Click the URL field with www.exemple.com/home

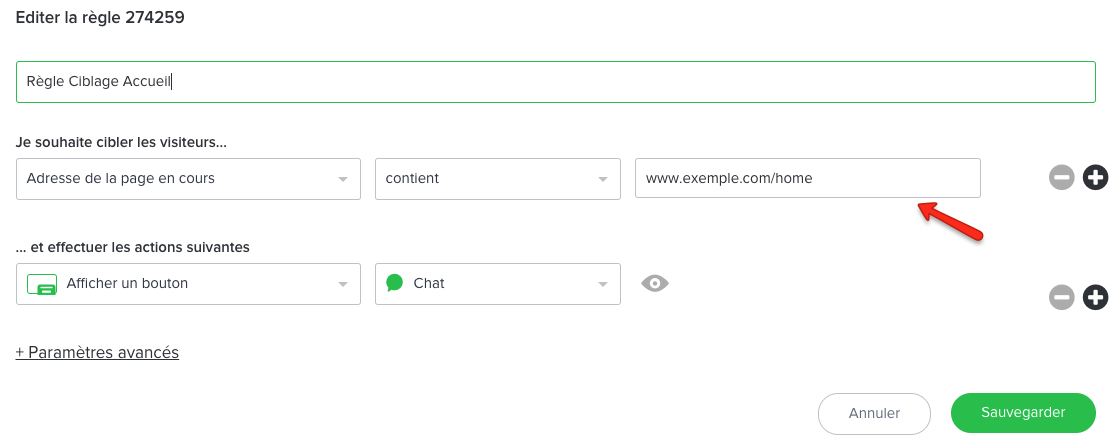807,179
